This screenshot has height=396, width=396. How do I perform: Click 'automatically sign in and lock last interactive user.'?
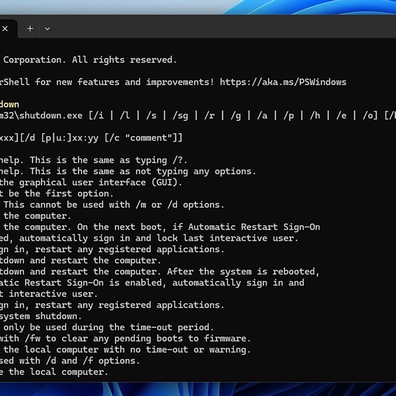(159, 238)
